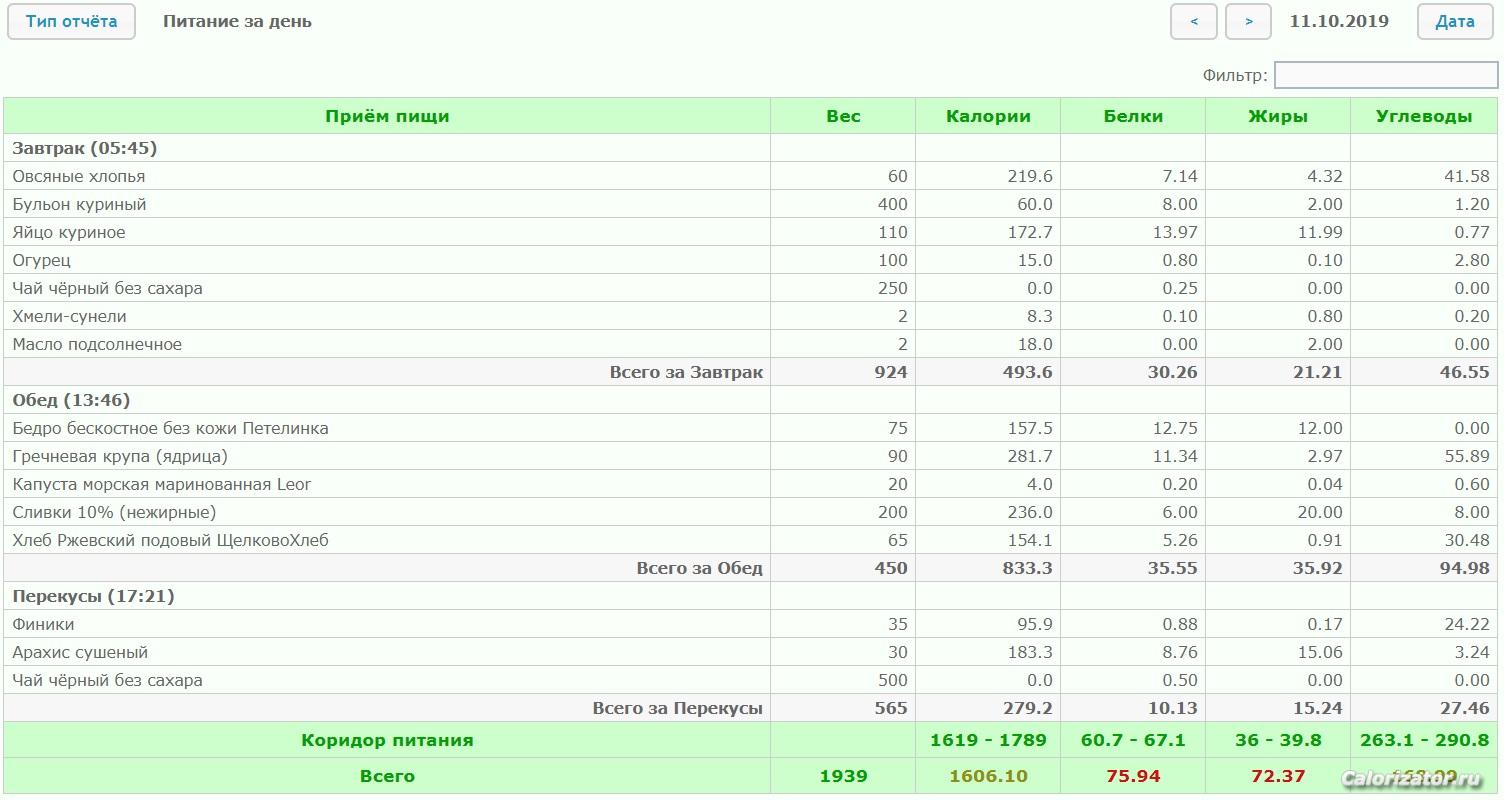1504x800 pixels.
Task: Click the 1606.10 total calories value
Action: (x=988, y=776)
